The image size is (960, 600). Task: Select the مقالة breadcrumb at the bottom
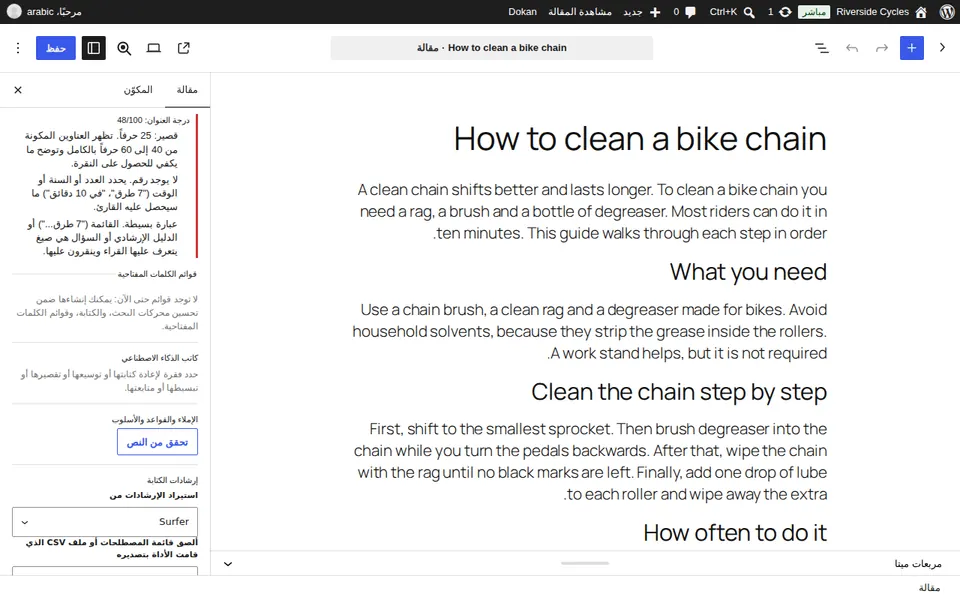[x=929, y=588]
